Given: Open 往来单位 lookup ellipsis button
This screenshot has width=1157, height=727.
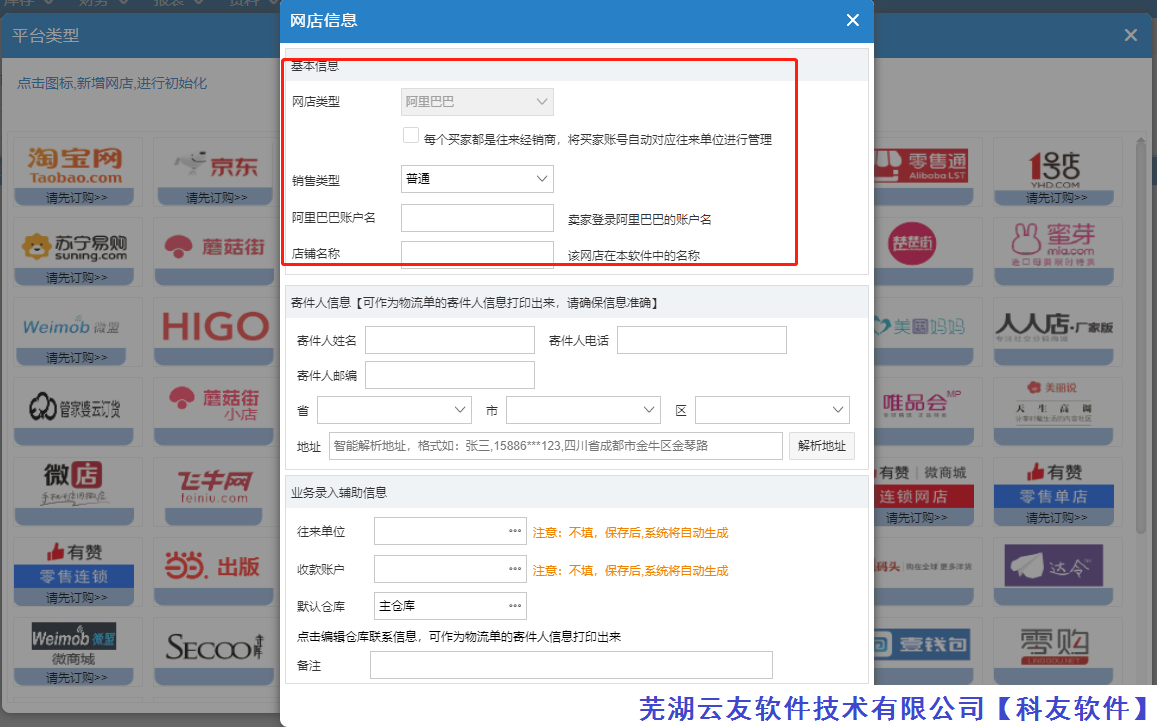Looking at the screenshot, I should 514,531.
